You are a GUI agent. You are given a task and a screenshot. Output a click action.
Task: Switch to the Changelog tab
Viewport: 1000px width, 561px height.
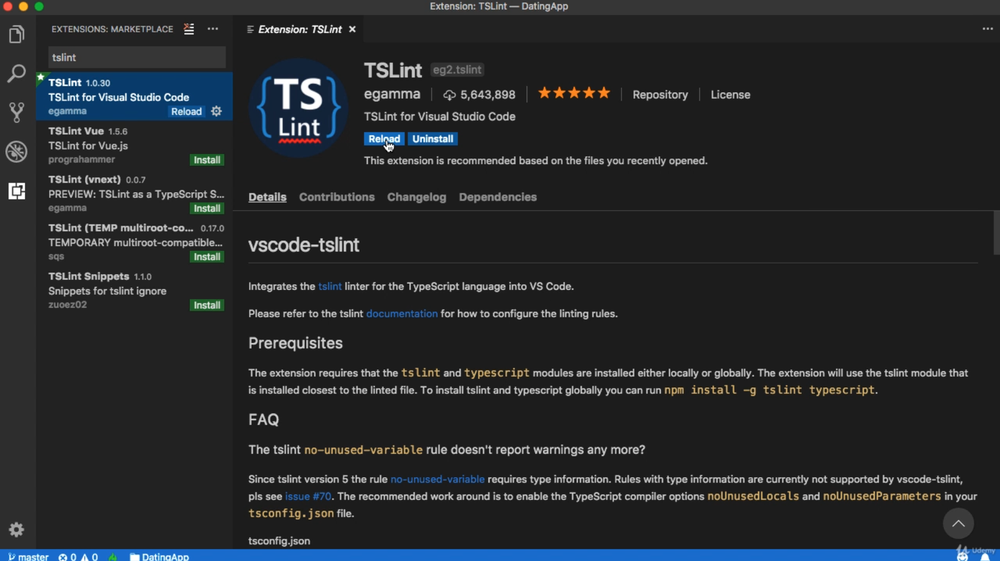point(416,197)
